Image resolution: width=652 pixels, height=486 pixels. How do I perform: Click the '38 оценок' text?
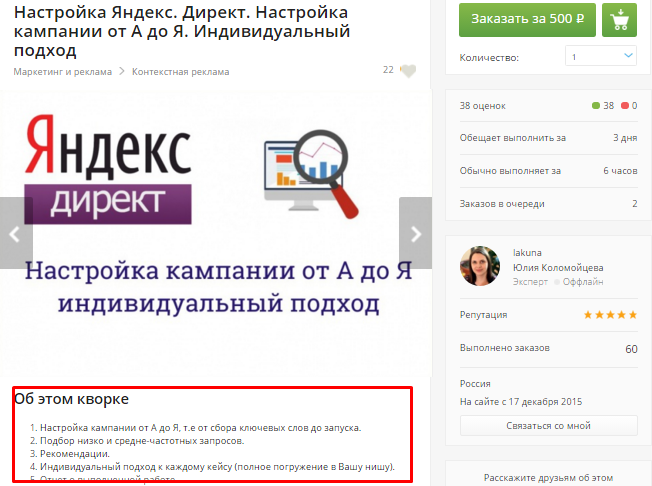(x=482, y=106)
